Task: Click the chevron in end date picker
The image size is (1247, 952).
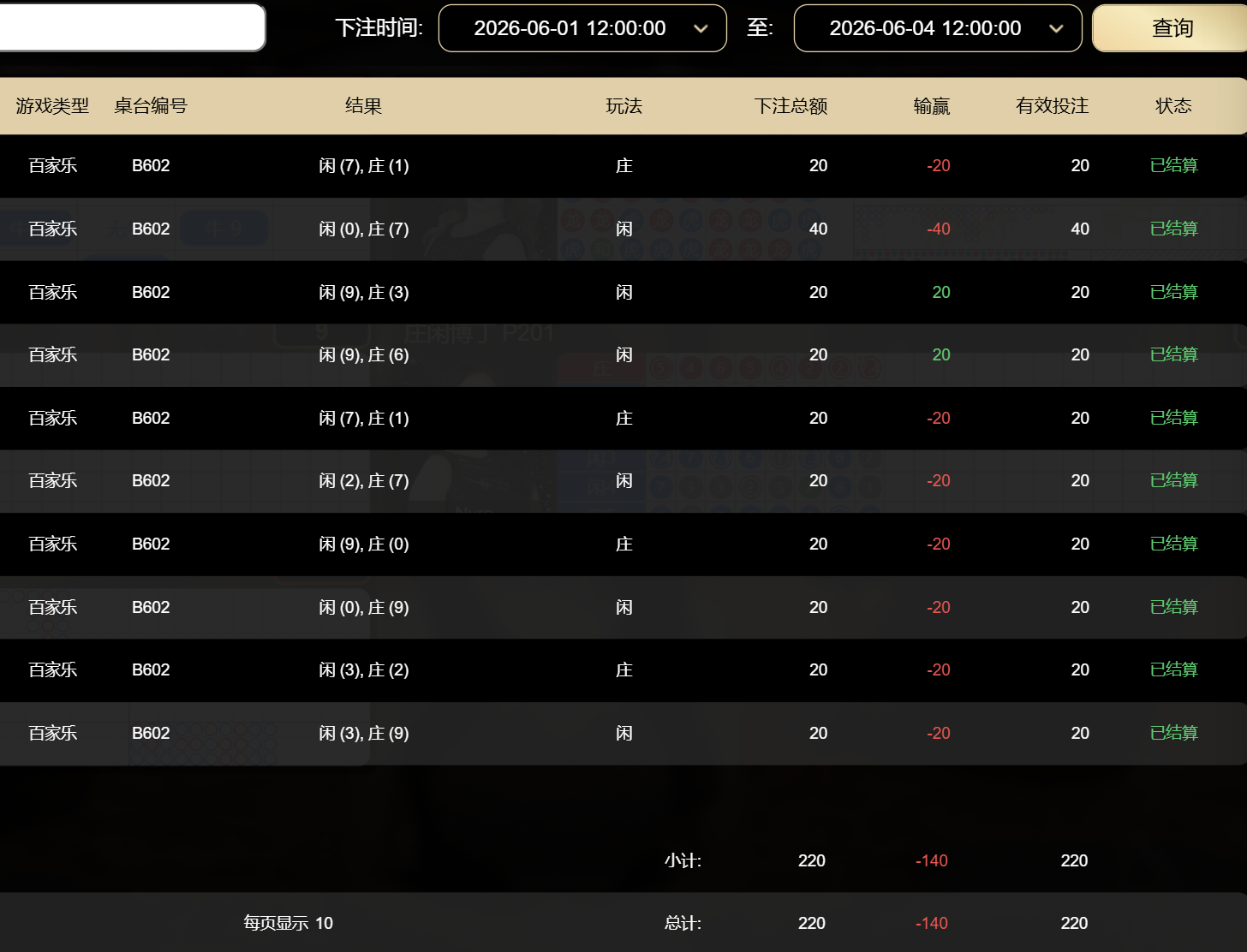Action: 1056,28
